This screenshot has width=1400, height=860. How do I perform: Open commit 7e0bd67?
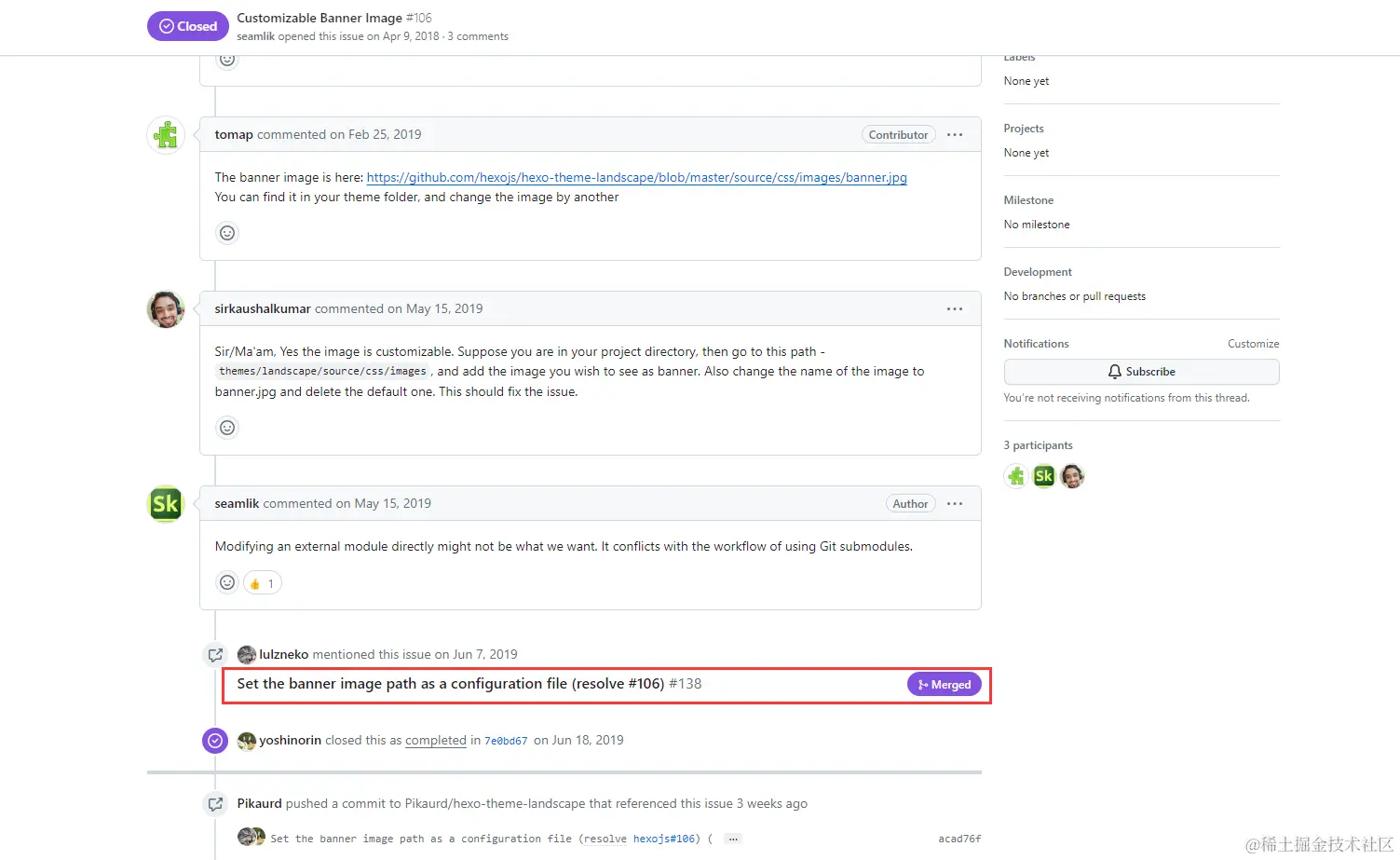point(506,742)
